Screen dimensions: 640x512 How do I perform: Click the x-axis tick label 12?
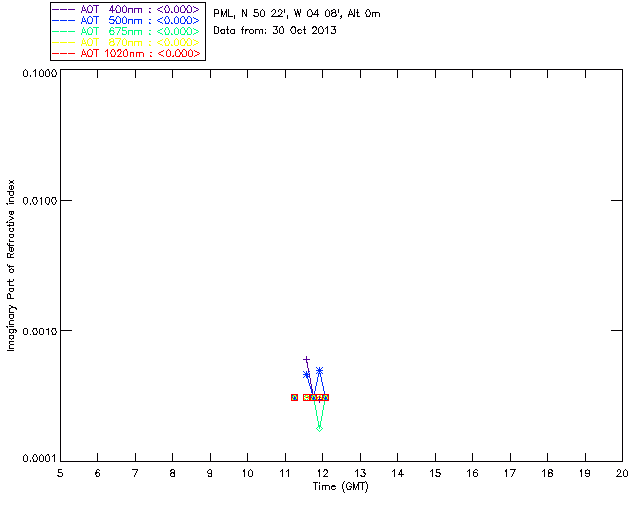pos(322,473)
